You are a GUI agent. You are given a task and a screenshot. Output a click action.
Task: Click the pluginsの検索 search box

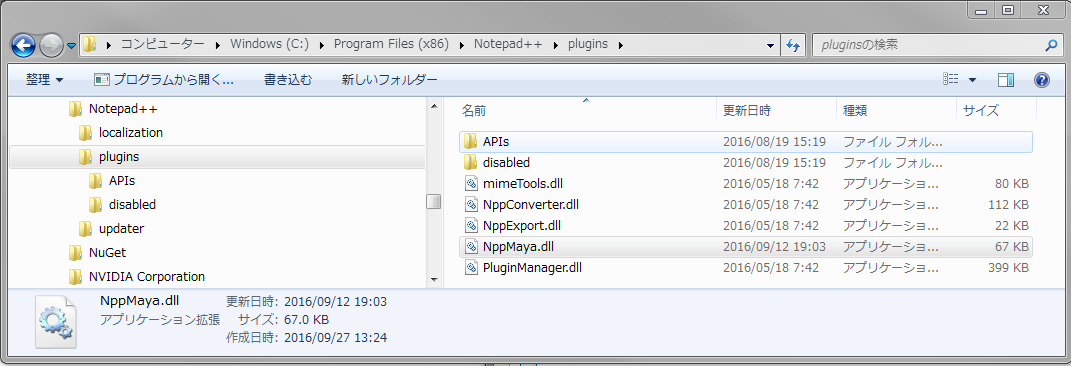tap(929, 45)
